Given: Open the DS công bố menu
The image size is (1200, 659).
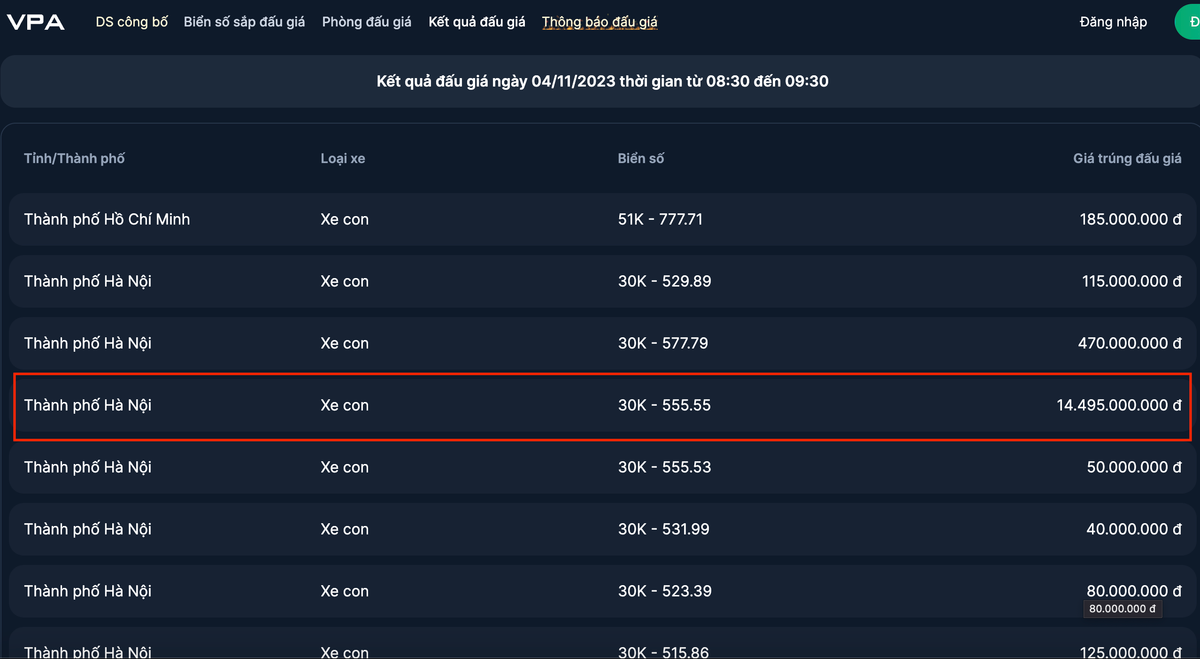Looking at the screenshot, I should [x=132, y=22].
